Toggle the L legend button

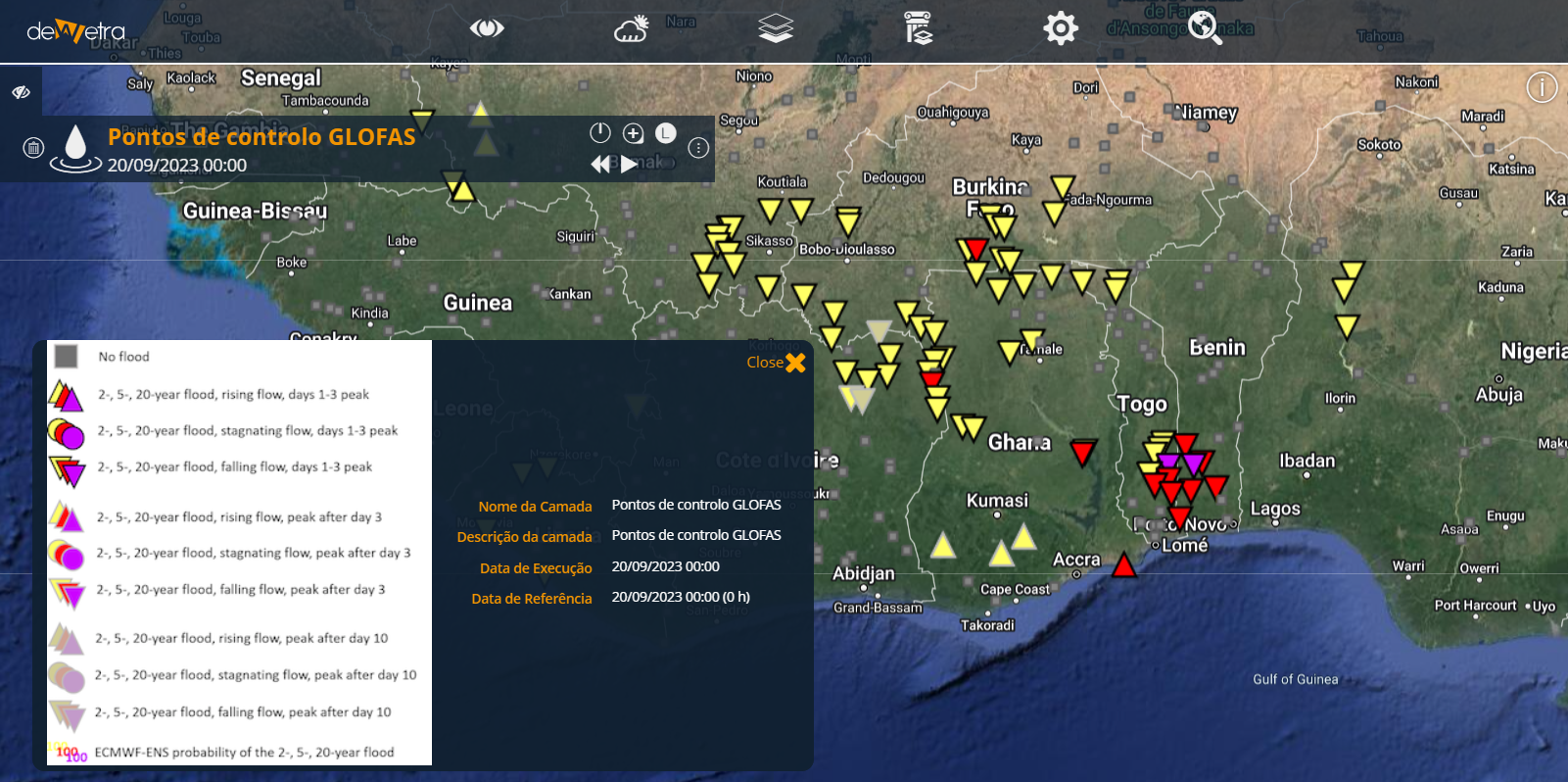665,132
